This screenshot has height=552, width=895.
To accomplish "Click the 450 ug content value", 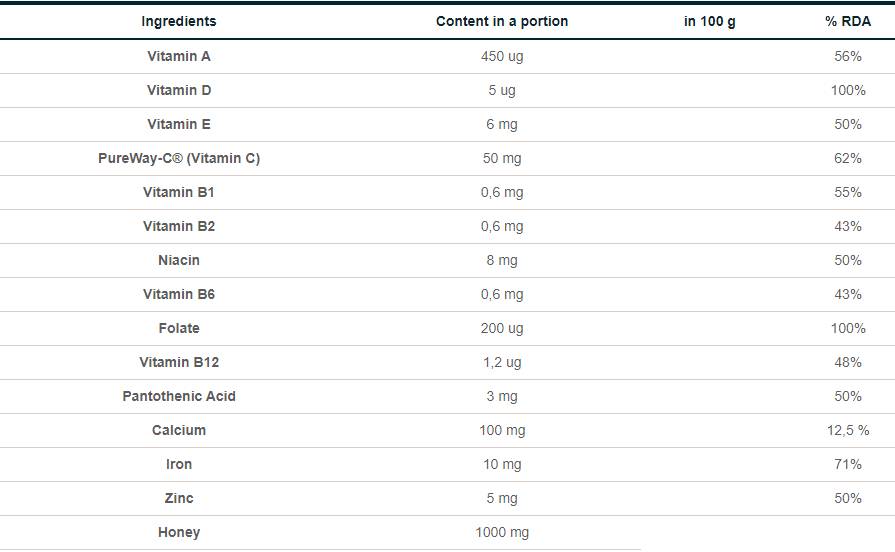I will tap(501, 56).
